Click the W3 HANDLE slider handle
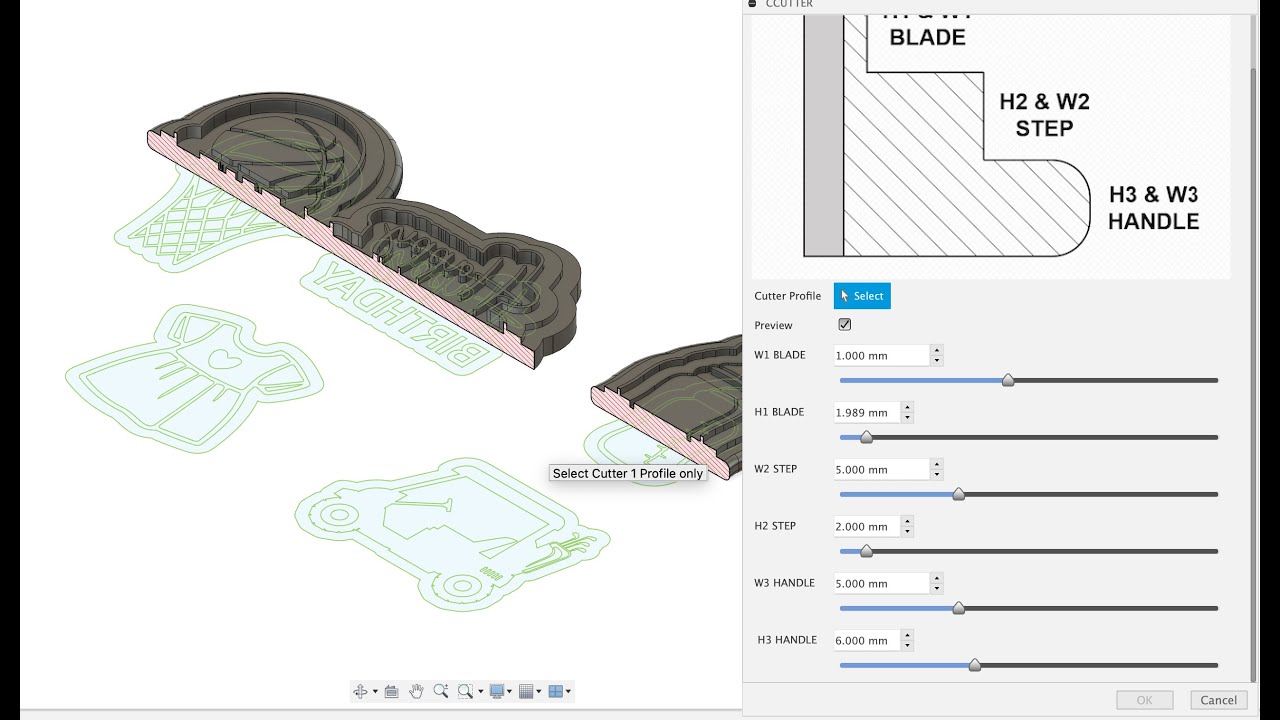This screenshot has width=1280, height=720. tap(959, 608)
